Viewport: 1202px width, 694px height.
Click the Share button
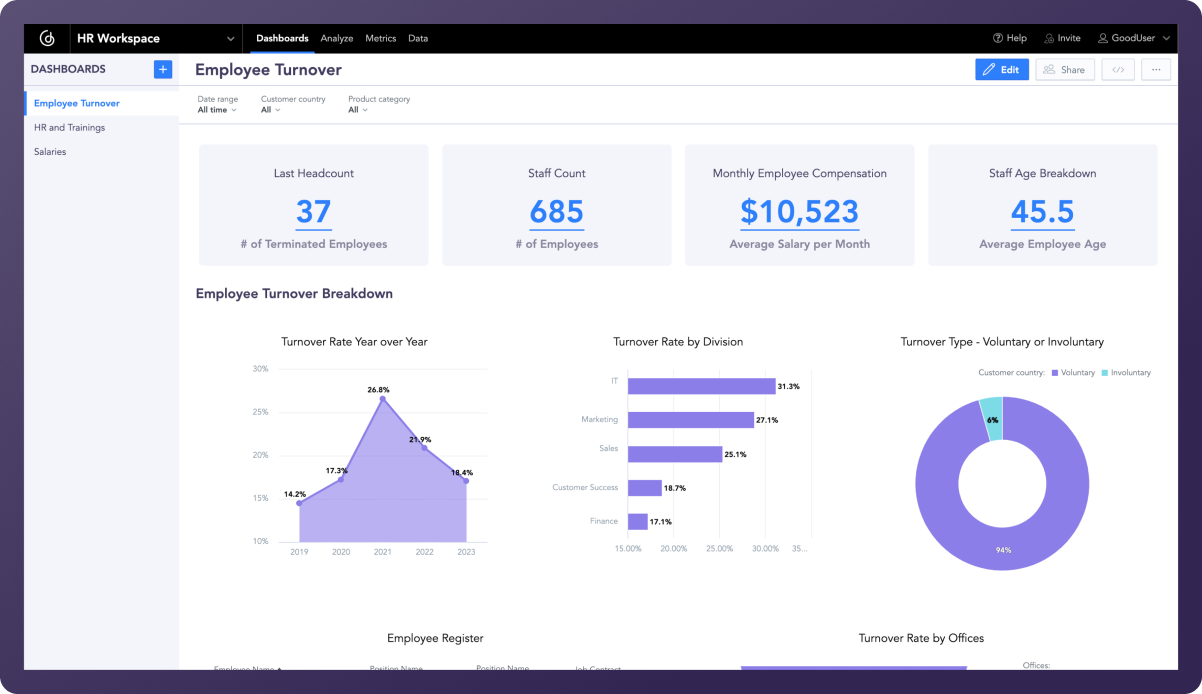click(1065, 70)
